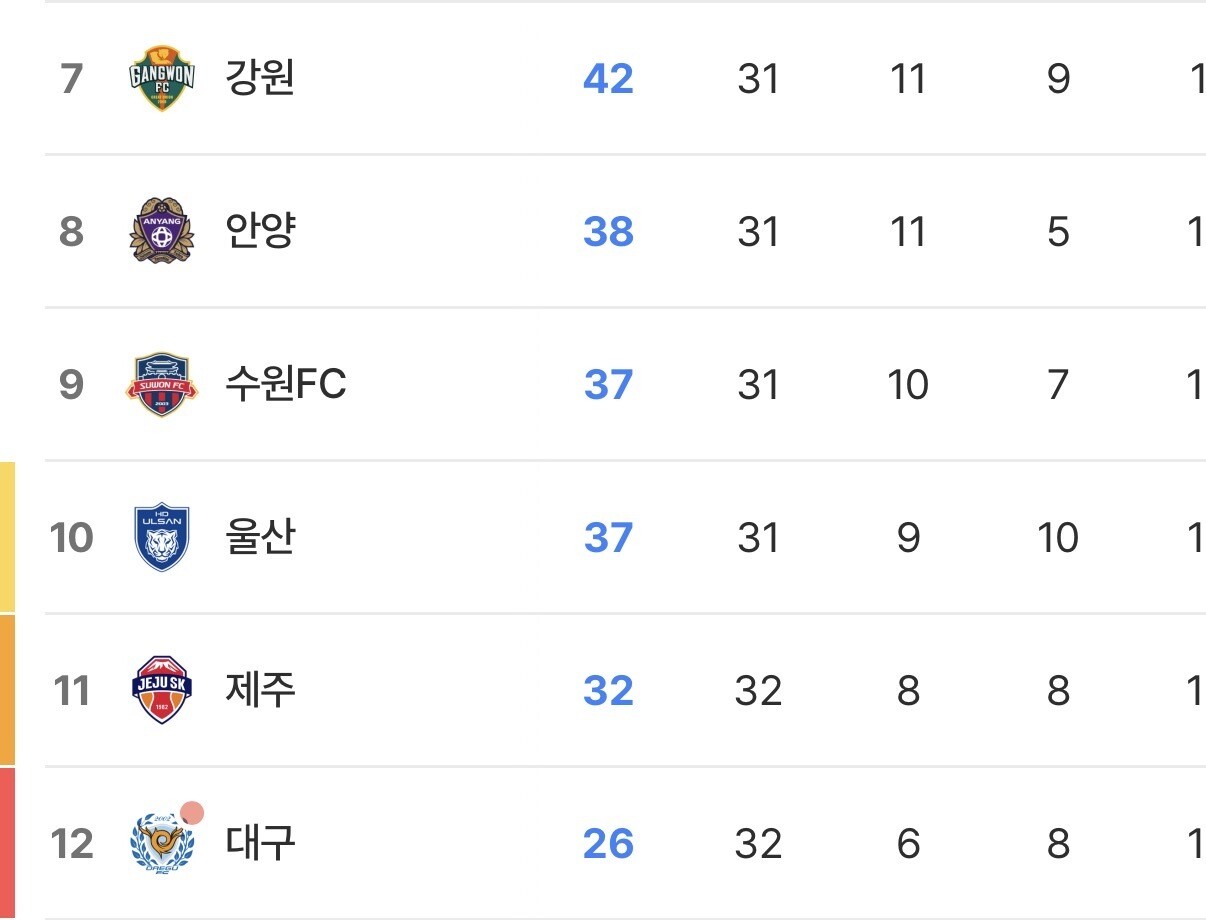The width and height of the screenshot is (1206, 920).
Task: Select Anyang's 38 points figure
Action: point(608,232)
